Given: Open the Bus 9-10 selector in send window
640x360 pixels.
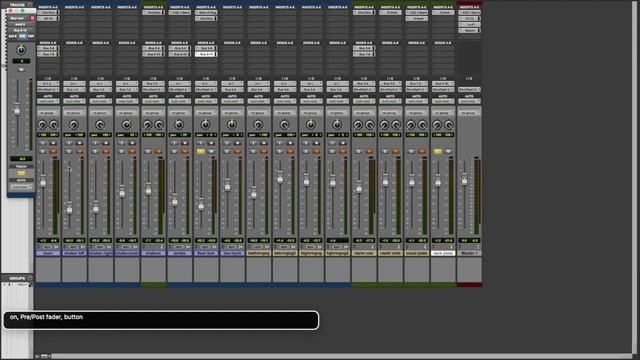Looking at the screenshot, I should (20, 30).
